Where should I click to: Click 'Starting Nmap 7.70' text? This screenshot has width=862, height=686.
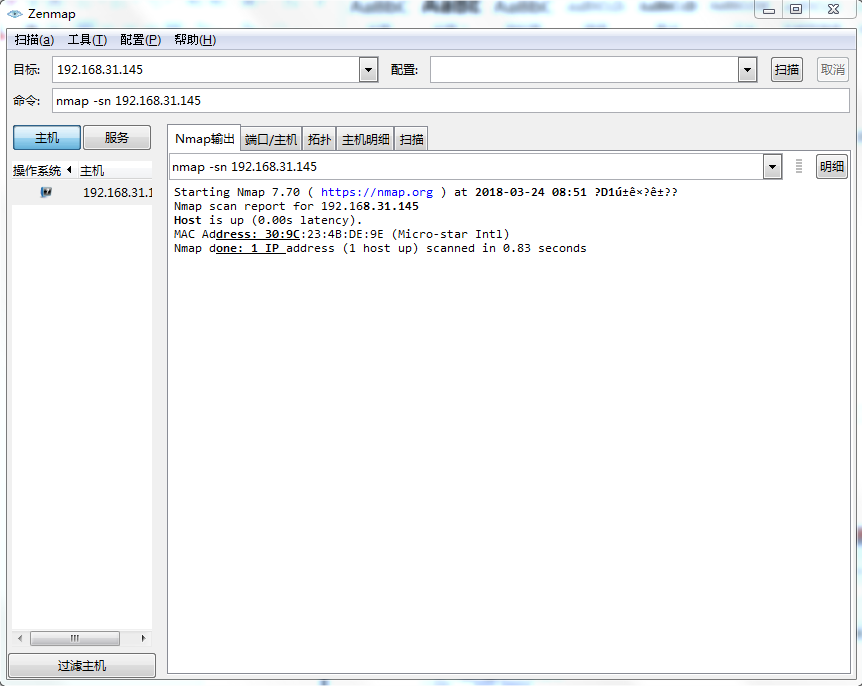pyautogui.click(x=237, y=192)
